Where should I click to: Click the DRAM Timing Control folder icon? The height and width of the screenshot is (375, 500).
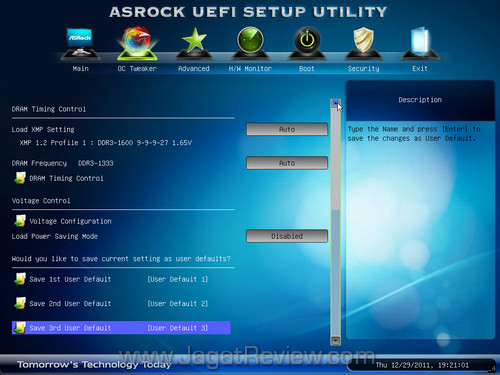[x=20, y=178]
